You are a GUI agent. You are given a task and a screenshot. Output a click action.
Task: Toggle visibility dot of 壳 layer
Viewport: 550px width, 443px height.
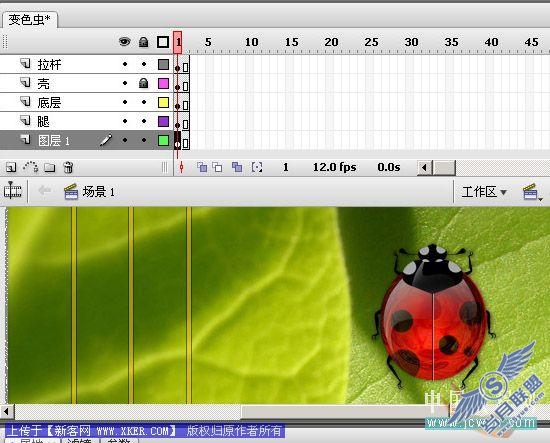point(125,83)
